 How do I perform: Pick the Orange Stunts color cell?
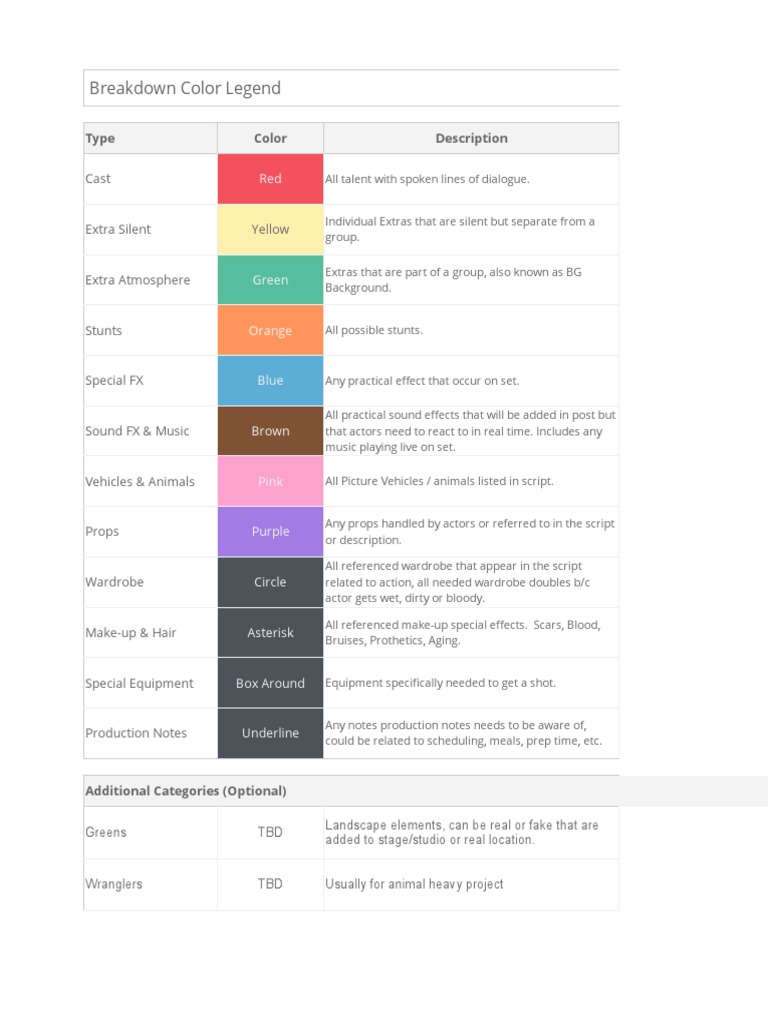click(270, 330)
